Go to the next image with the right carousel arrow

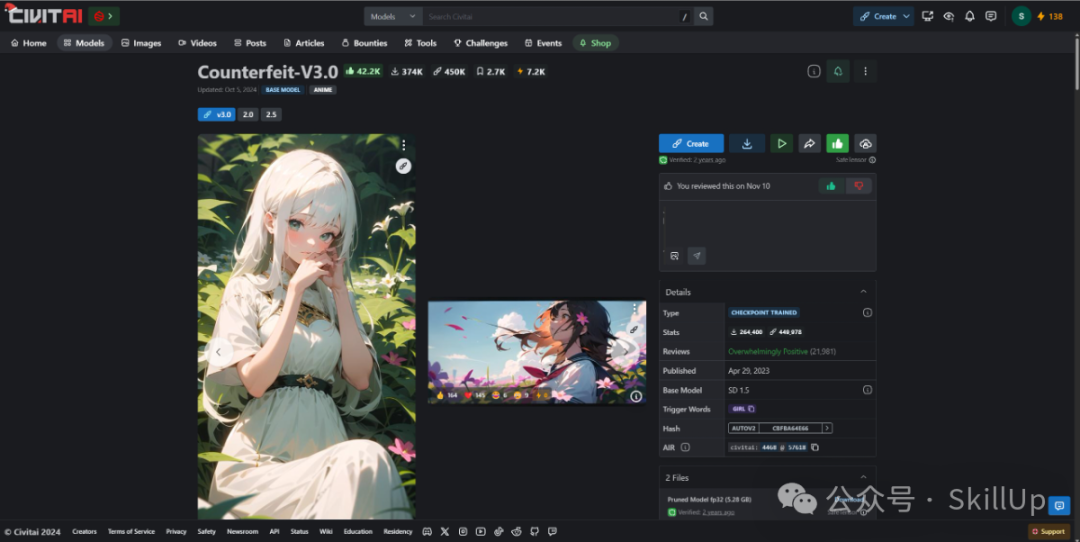click(625, 351)
